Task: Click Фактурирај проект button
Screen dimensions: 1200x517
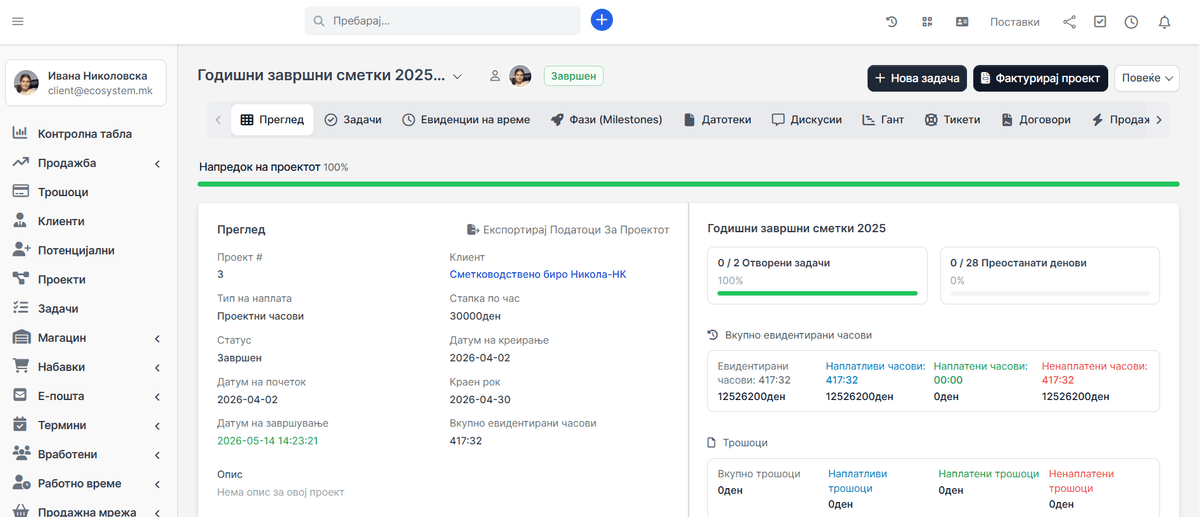Action: pos(1041,78)
